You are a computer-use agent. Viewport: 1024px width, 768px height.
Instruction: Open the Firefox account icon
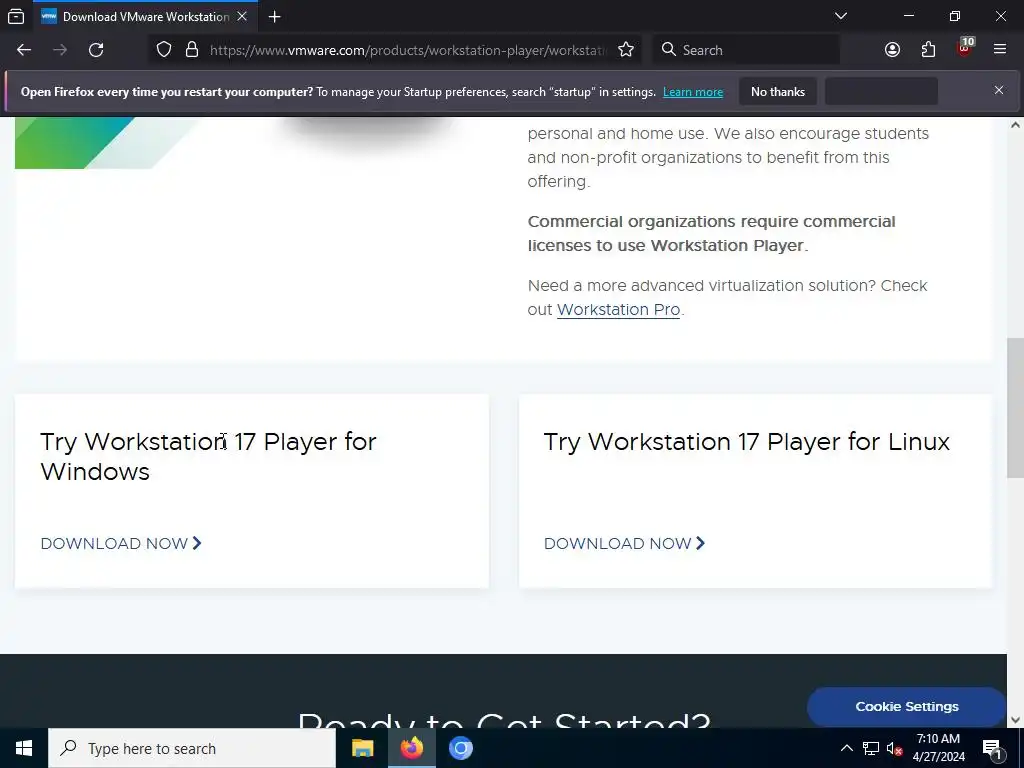[892, 50]
